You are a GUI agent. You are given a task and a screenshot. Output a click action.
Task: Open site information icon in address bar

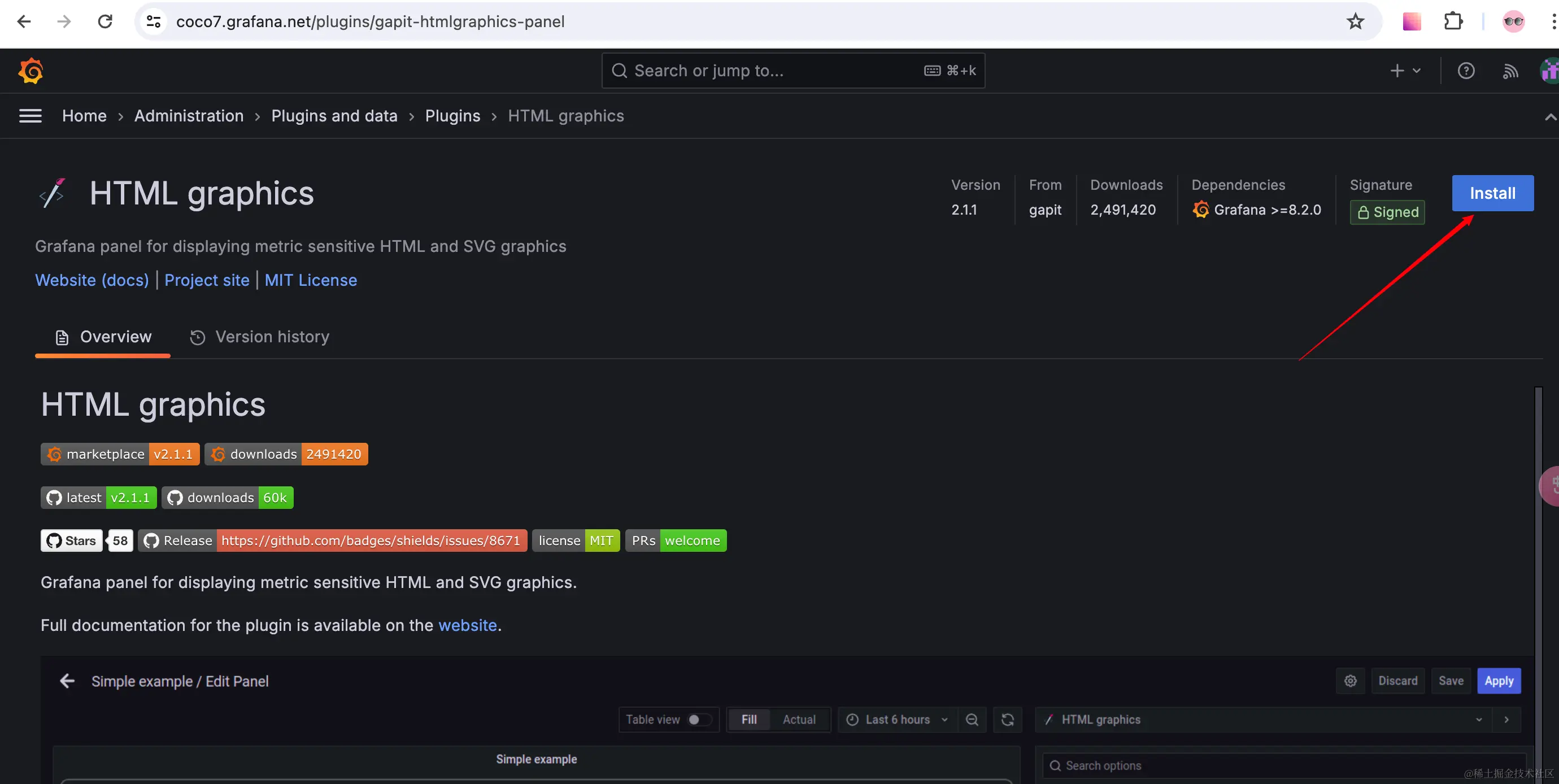pyautogui.click(x=154, y=22)
